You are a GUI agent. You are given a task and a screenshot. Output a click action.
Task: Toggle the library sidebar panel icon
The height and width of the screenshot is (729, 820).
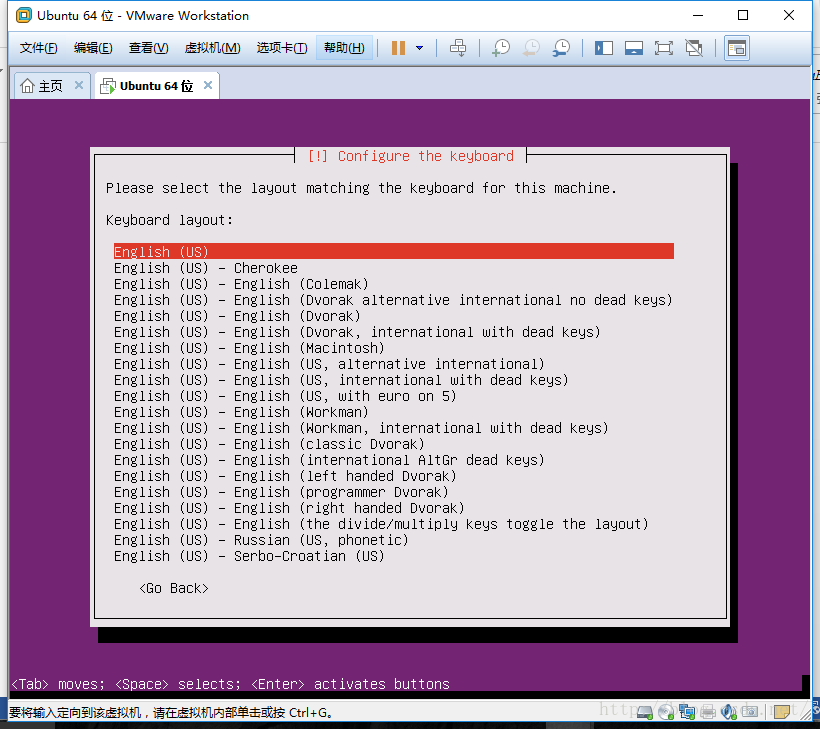coord(604,48)
